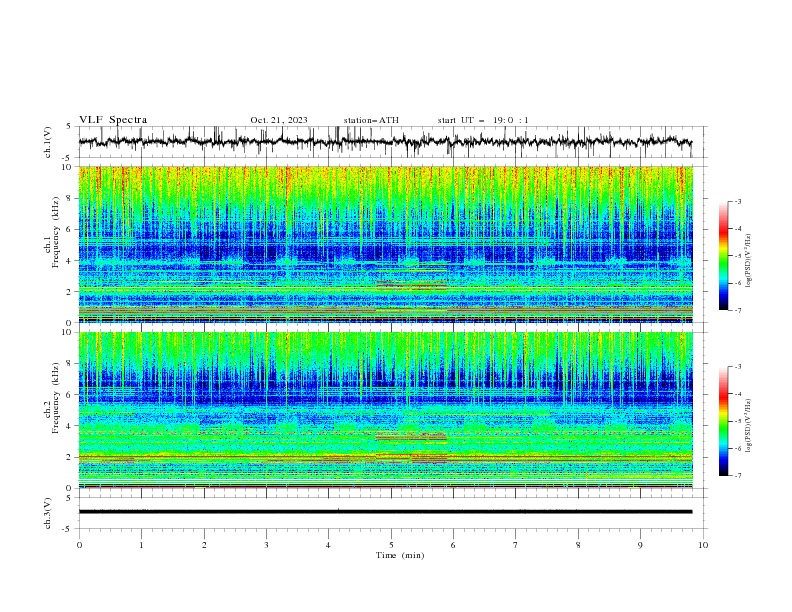This screenshot has width=792, height=612.
Task: Click the "VLF Spectra" title text
Action: (x=113, y=120)
